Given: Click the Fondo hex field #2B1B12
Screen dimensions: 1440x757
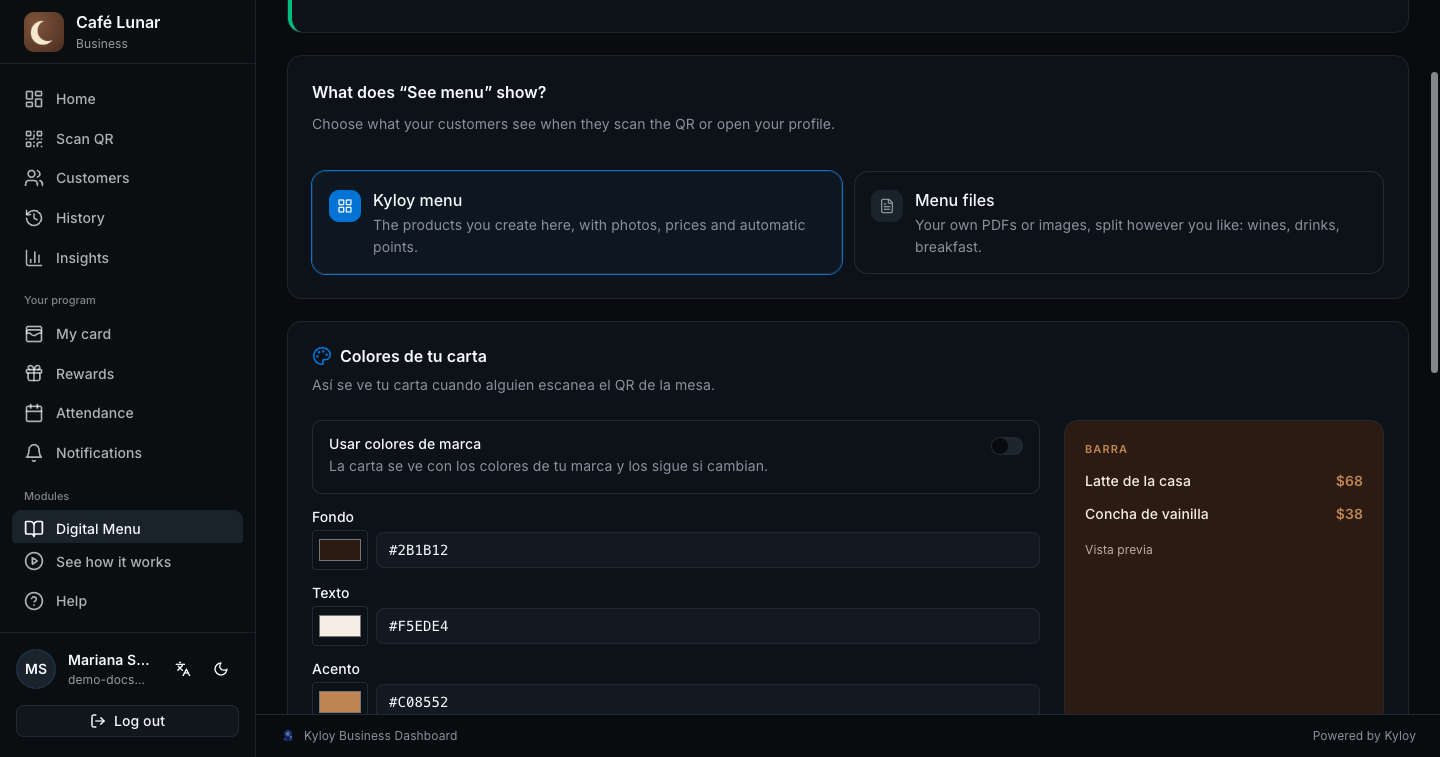Looking at the screenshot, I should [x=708, y=550].
